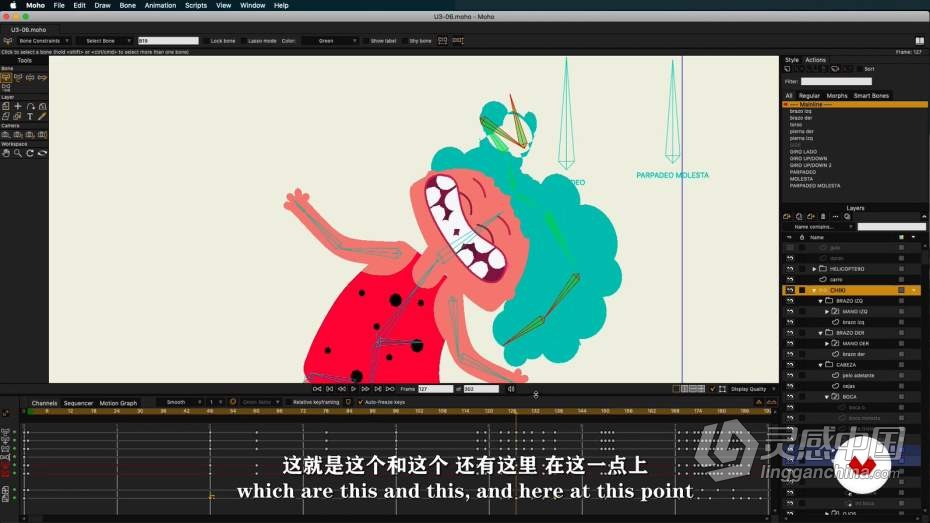The image size is (930, 523).
Task: Click the onion skin icon in timeline toolbar
Action: (232, 402)
